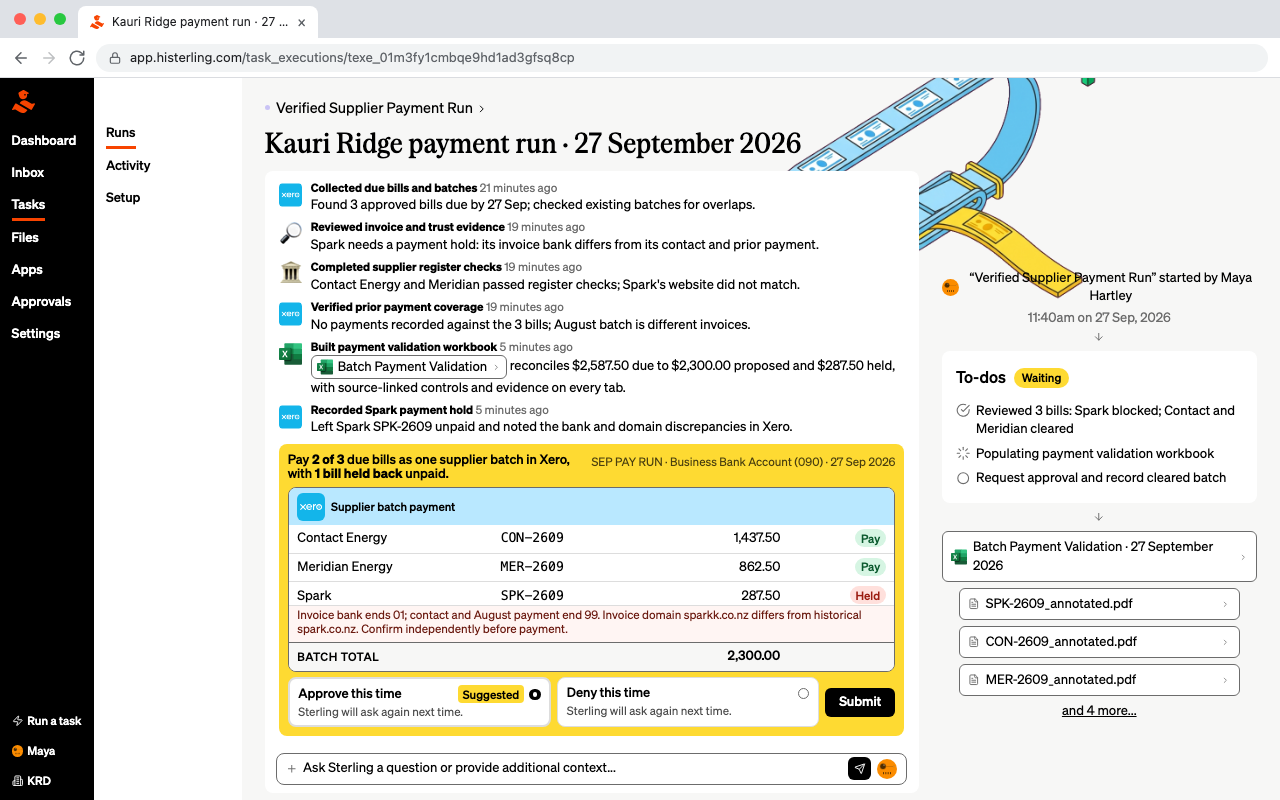Click the orange avatar beside the send button
Image resolution: width=1280 pixels, height=800 pixels.
887,768
